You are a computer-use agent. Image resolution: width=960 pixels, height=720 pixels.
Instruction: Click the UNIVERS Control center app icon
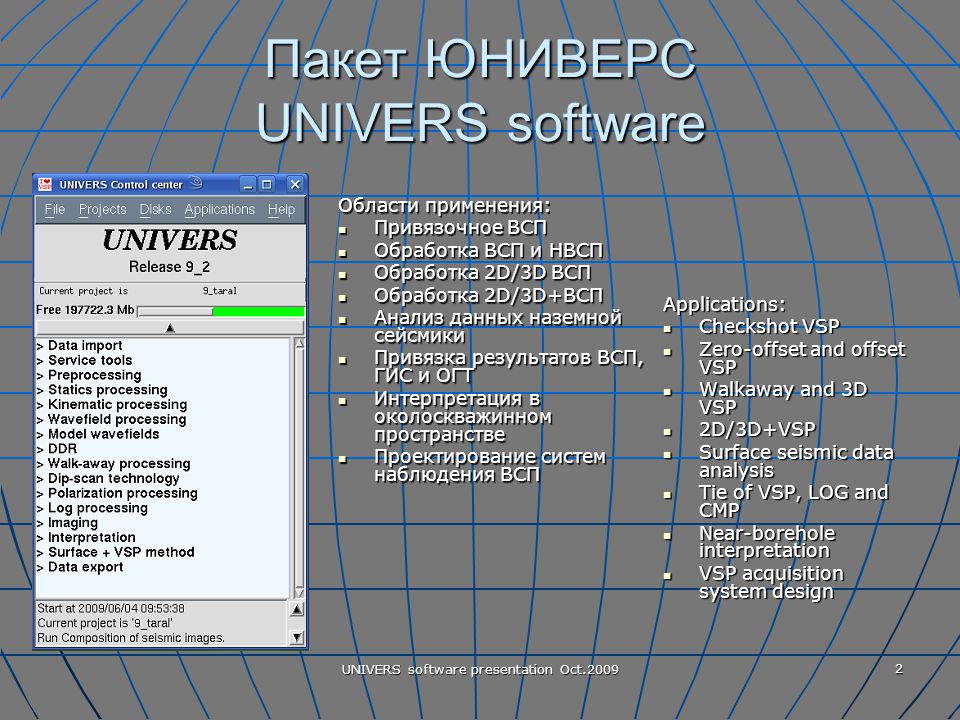click(x=45, y=184)
